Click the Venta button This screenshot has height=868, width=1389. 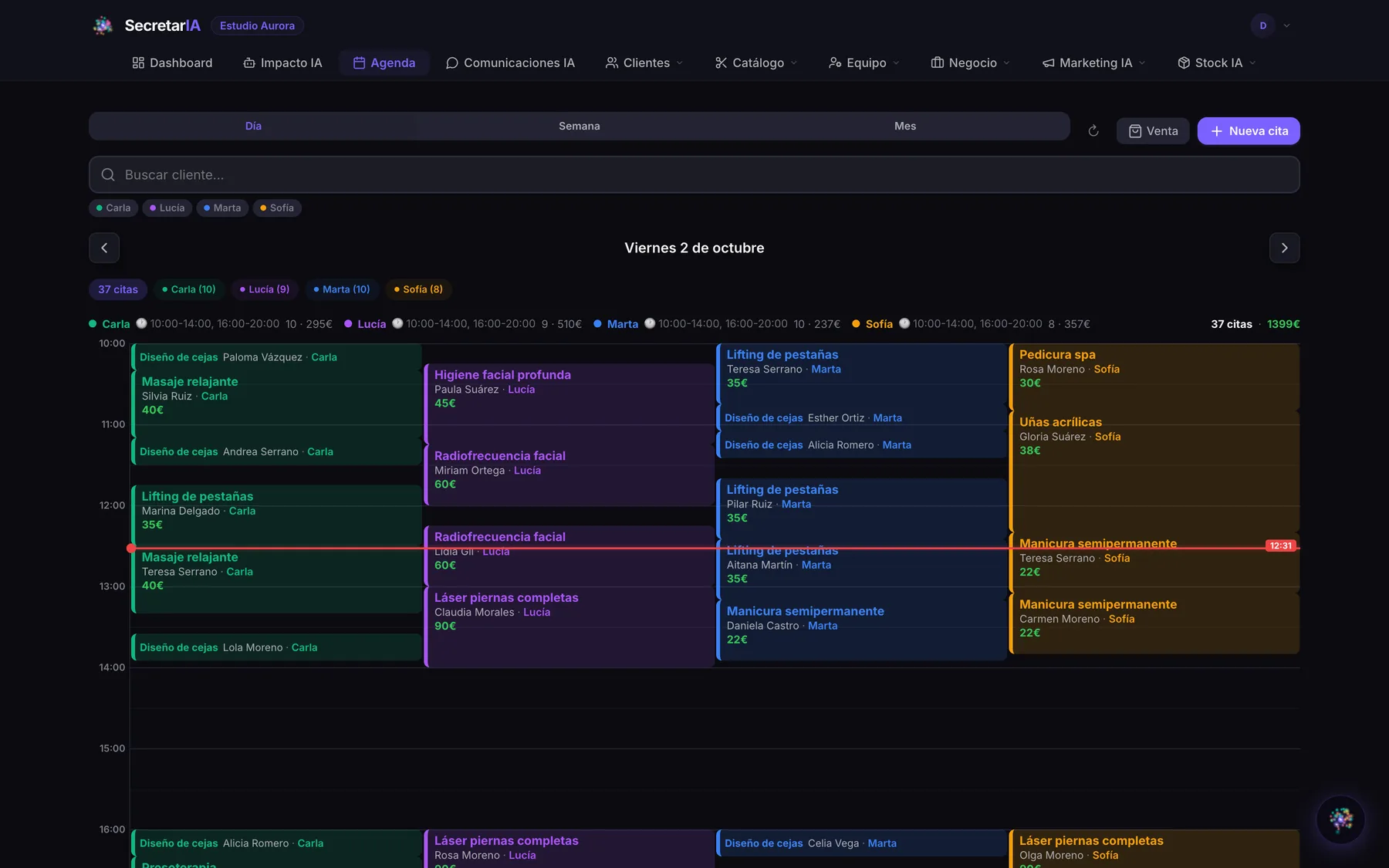[x=1153, y=131]
